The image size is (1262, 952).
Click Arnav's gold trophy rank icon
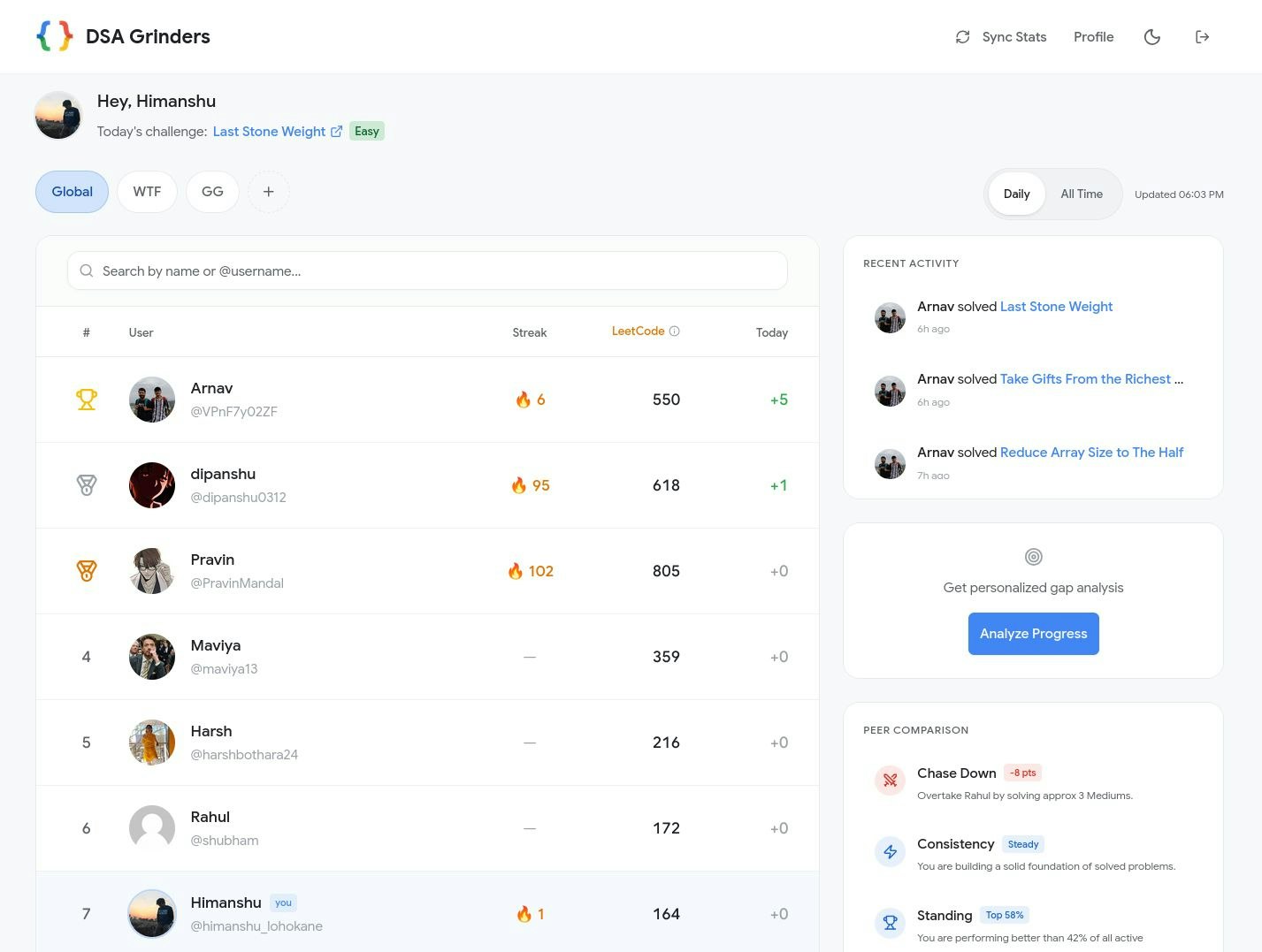click(86, 399)
